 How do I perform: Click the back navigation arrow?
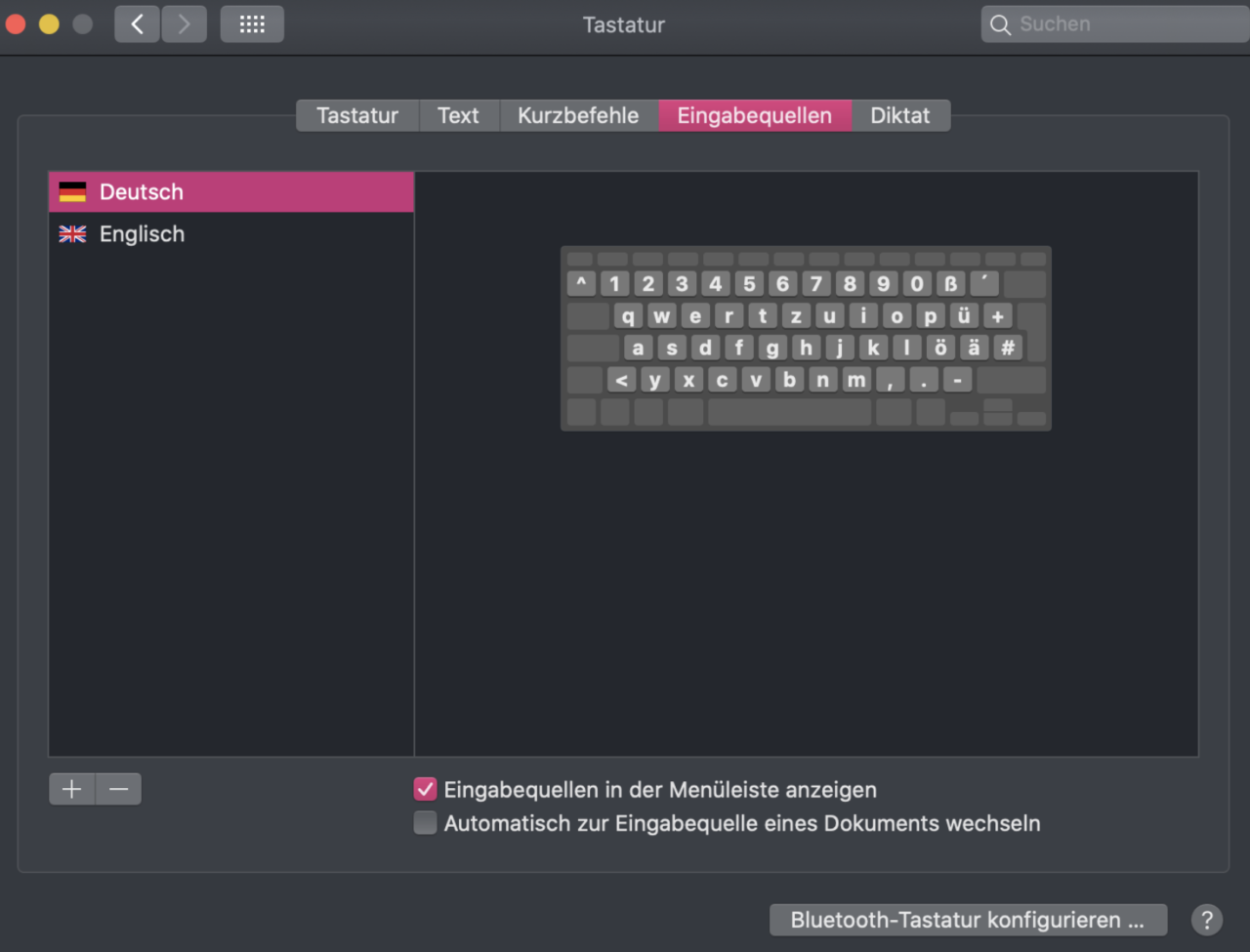[138, 24]
